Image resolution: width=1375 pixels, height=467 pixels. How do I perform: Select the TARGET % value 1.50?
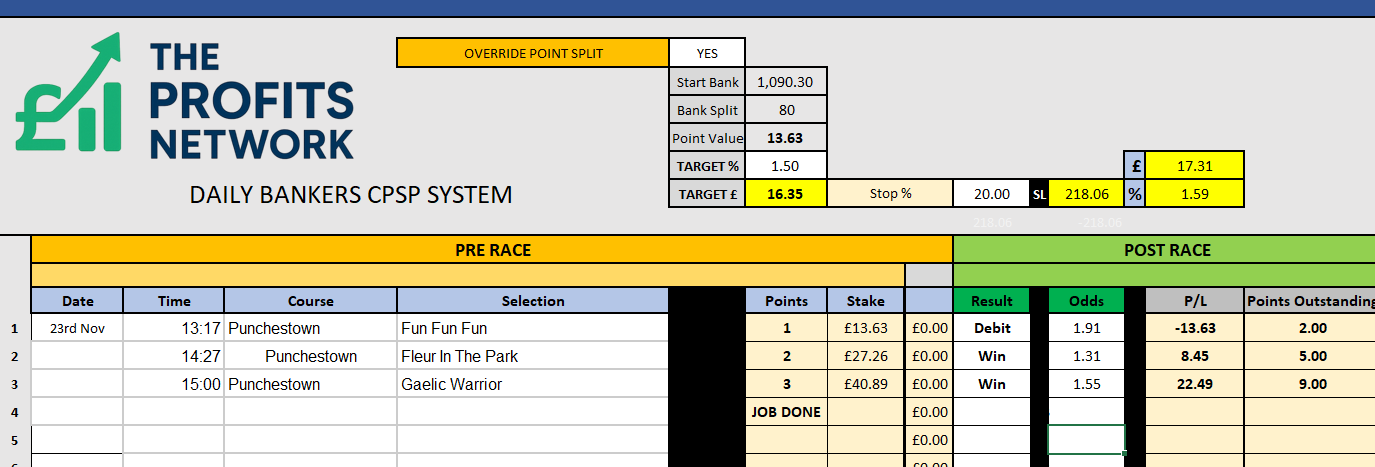[x=785, y=166]
